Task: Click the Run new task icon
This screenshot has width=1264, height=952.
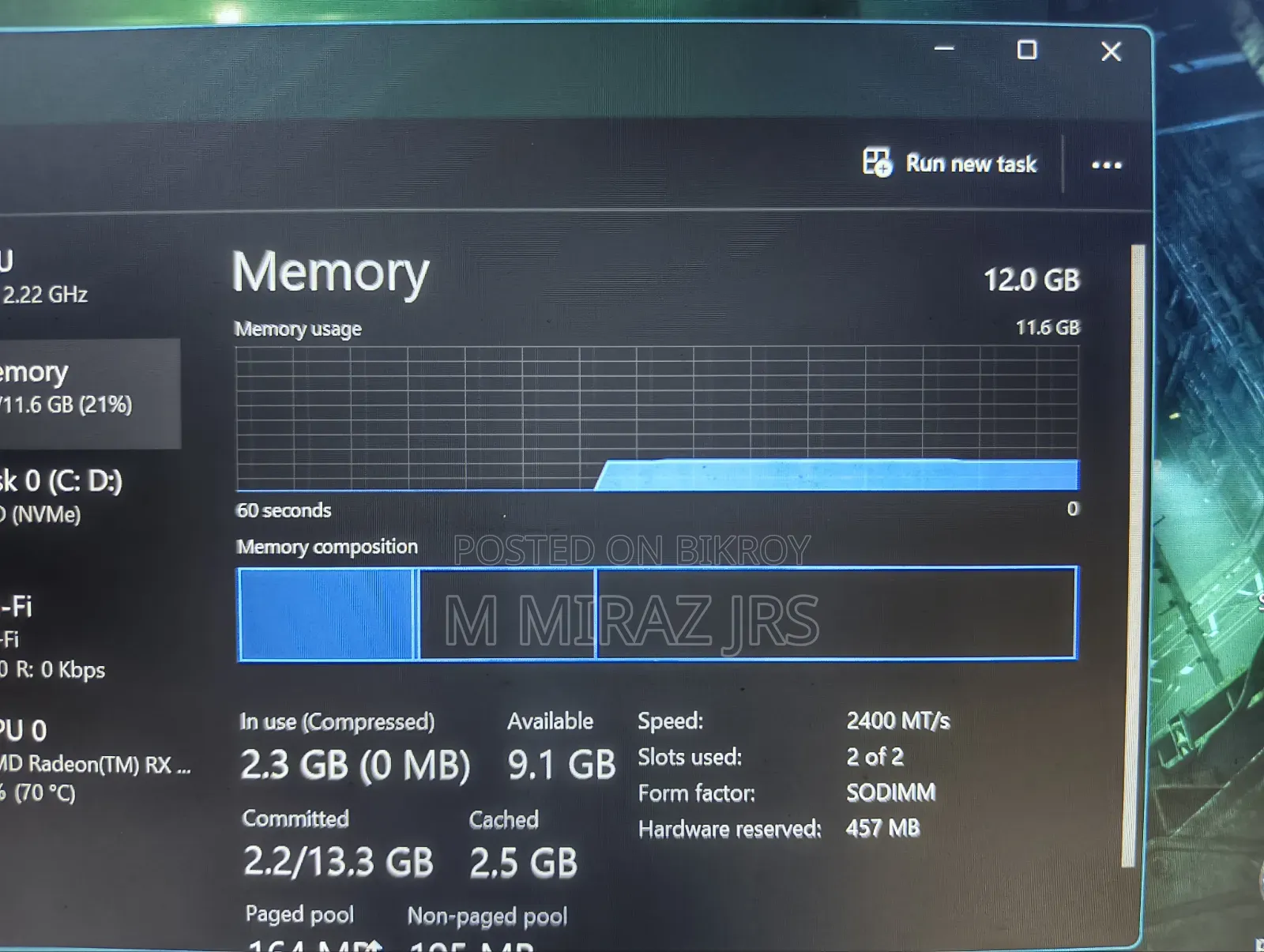Action: (x=877, y=163)
